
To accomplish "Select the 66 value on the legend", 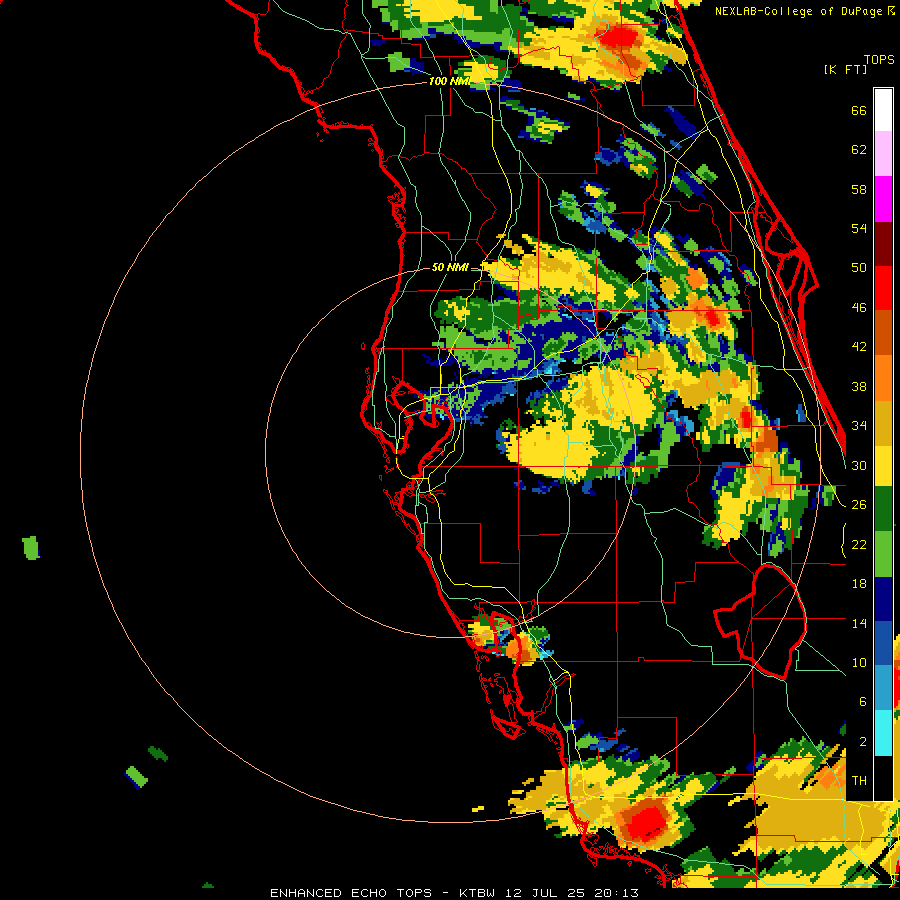I will 859,110.
